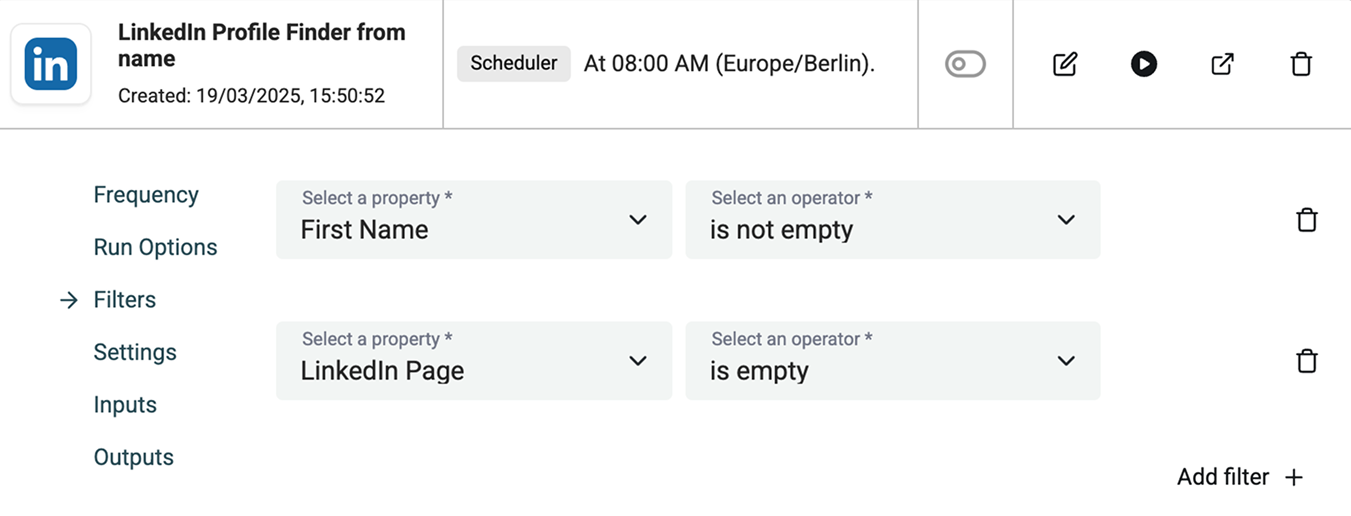Click the edit pencil icon
Viewport: 1351px width, 516px height.
1065,64
